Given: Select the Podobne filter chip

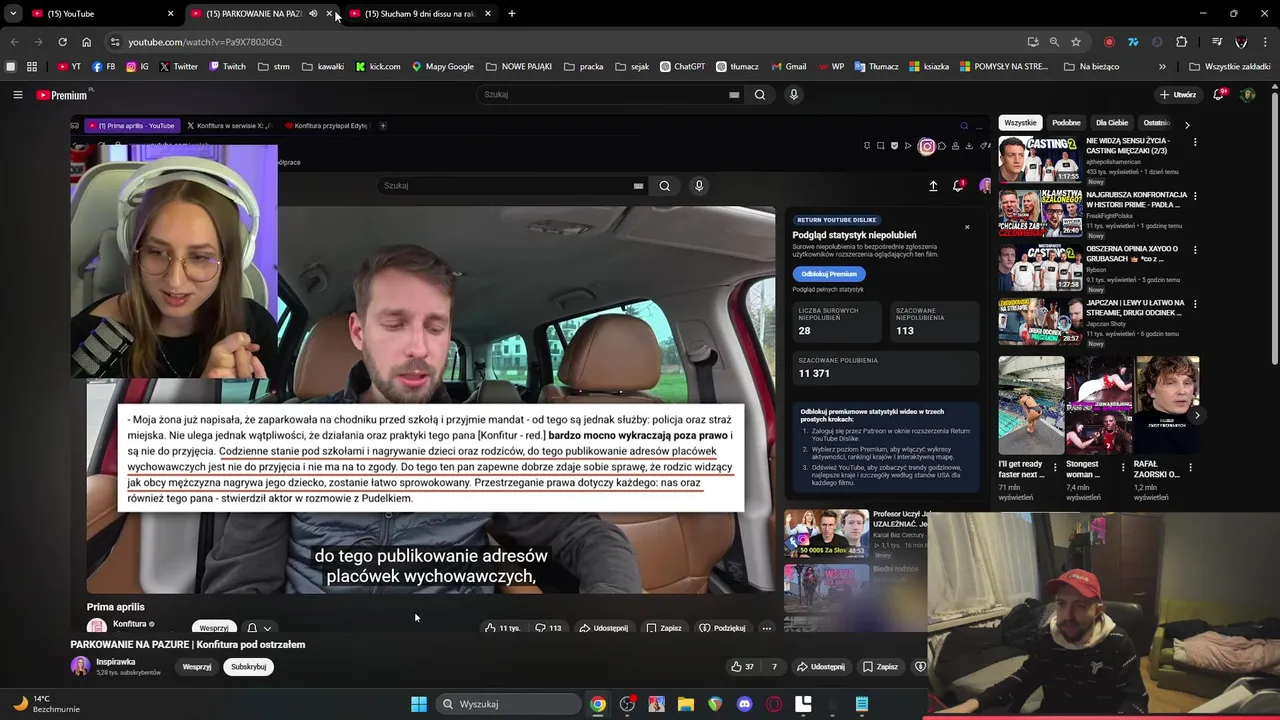Looking at the screenshot, I should point(1066,123).
